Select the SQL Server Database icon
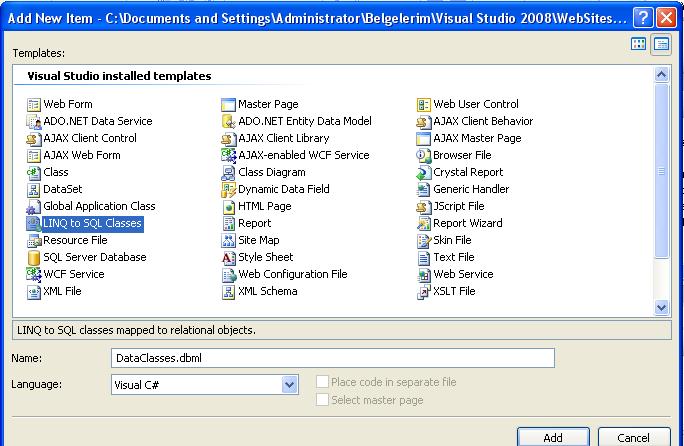The image size is (684, 446). point(34,258)
